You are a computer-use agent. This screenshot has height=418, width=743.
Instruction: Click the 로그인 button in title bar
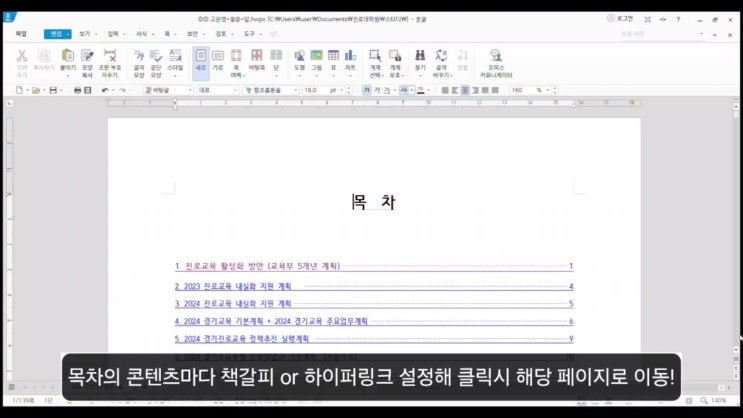(x=626, y=18)
